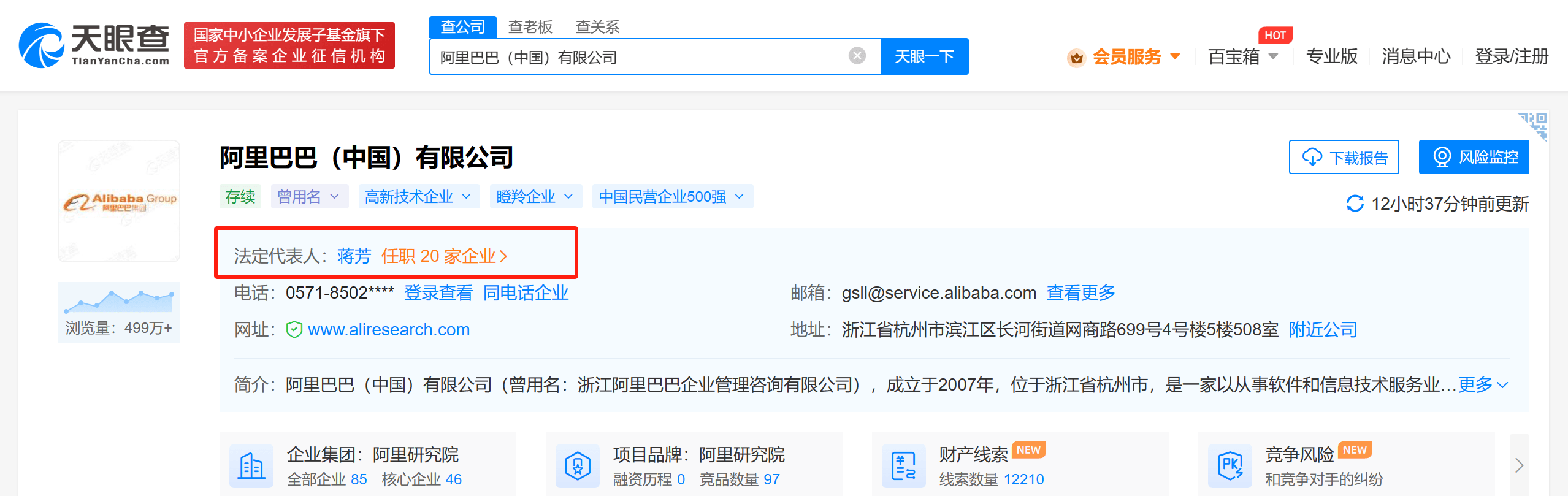Open 线索数量 12210 link

pos(992,479)
